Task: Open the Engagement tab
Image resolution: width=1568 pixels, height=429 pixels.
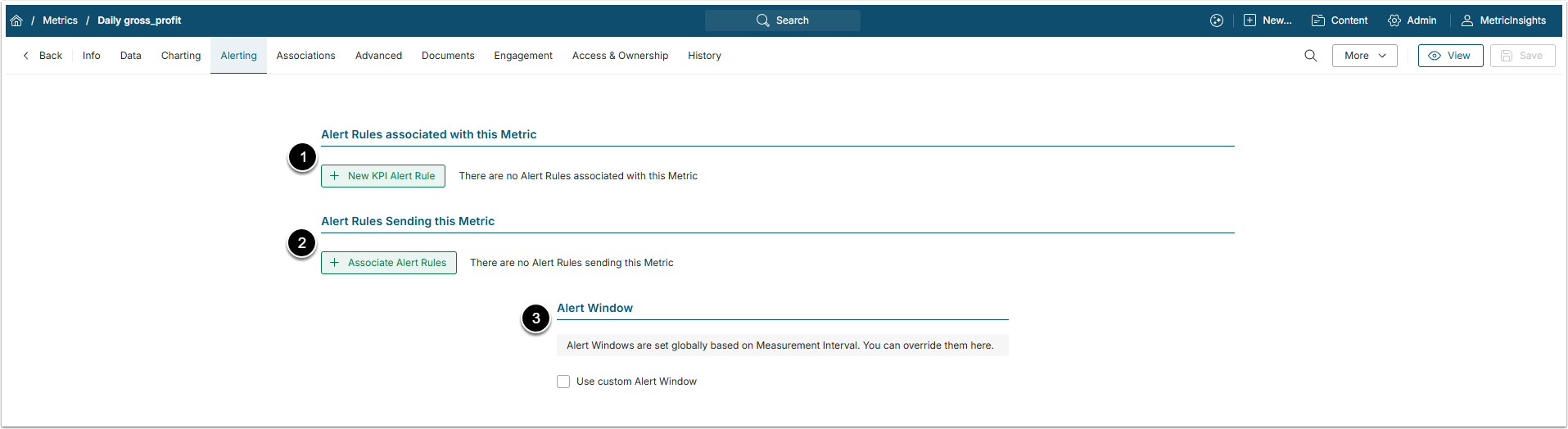Action: (x=523, y=56)
